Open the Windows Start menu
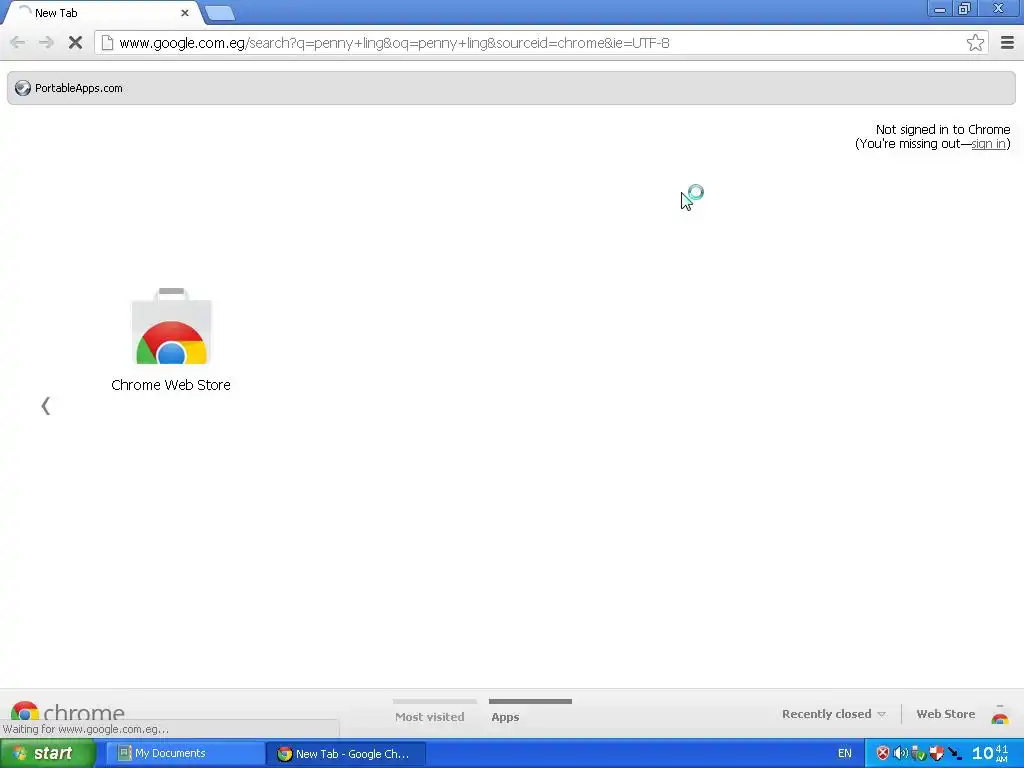1024x768 pixels. point(47,753)
